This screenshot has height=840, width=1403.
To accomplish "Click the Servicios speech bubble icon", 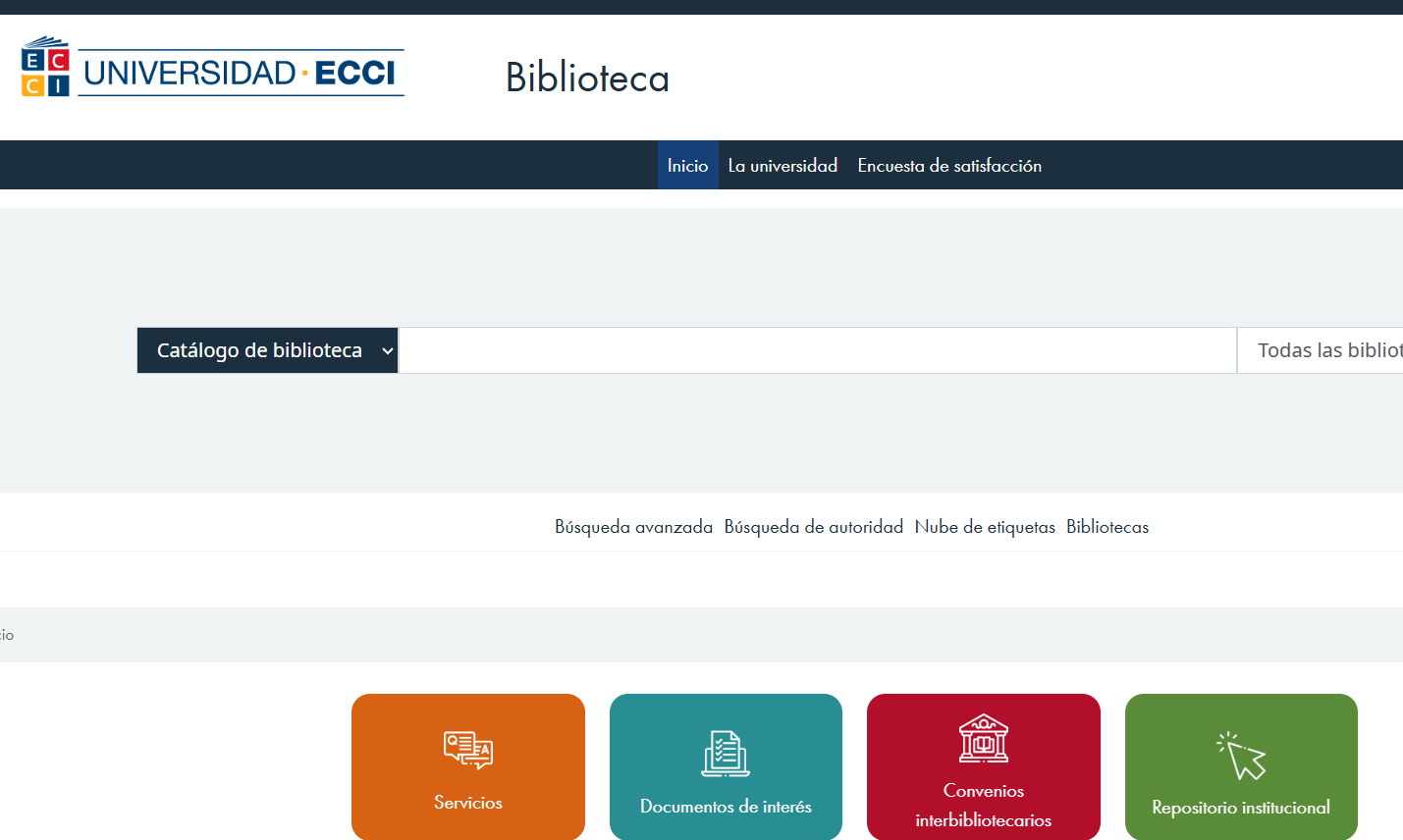I will pos(468,750).
